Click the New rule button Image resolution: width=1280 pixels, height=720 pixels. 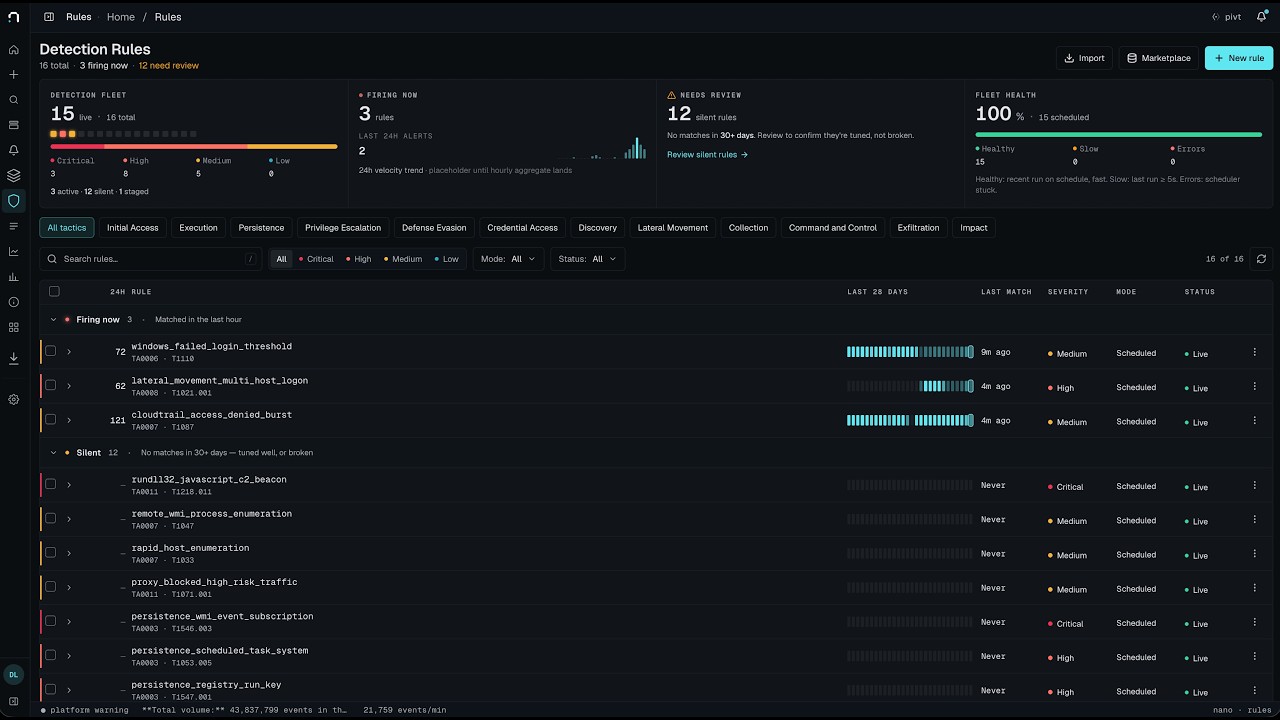[x=1239, y=58]
